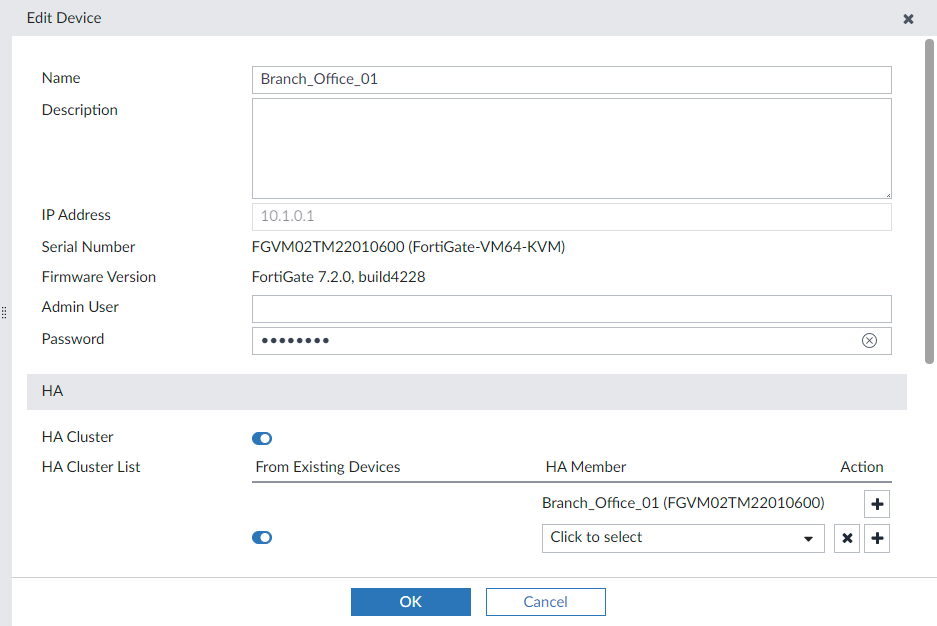The image size is (937, 626).
Task: Click the IP Address field
Action: [x=570, y=217]
